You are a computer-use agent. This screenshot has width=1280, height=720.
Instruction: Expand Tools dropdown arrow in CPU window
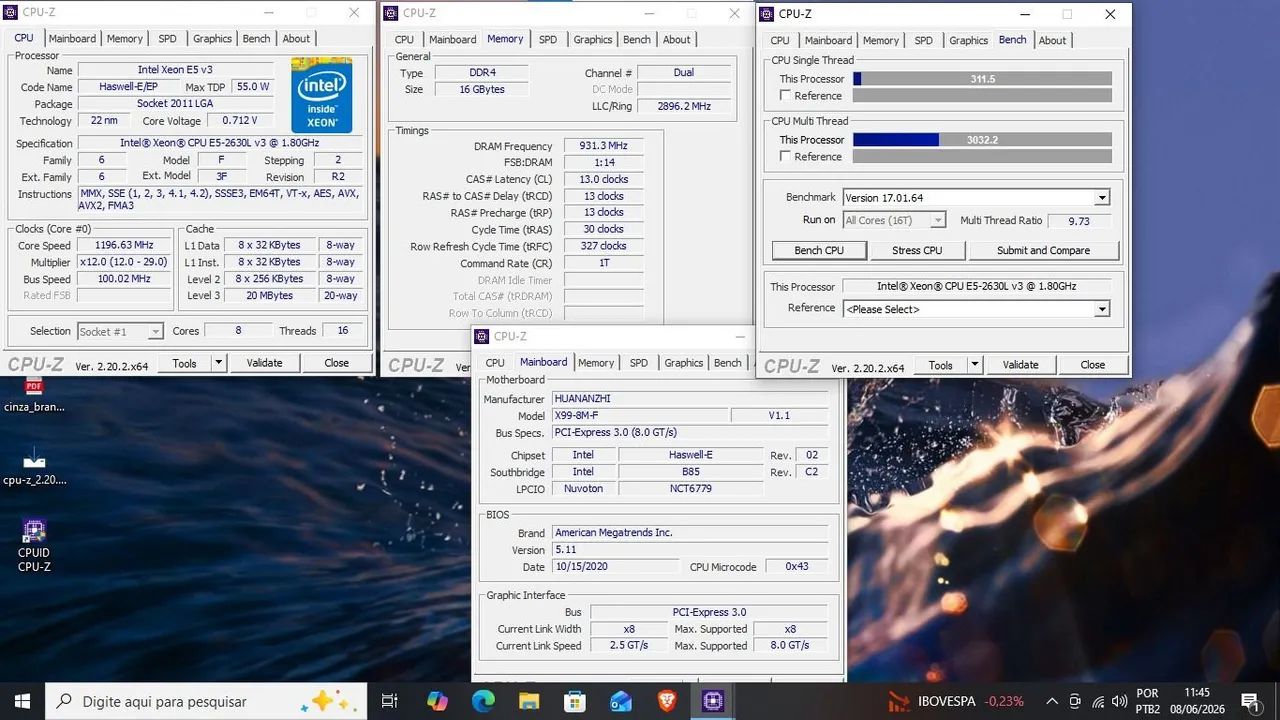(x=219, y=363)
